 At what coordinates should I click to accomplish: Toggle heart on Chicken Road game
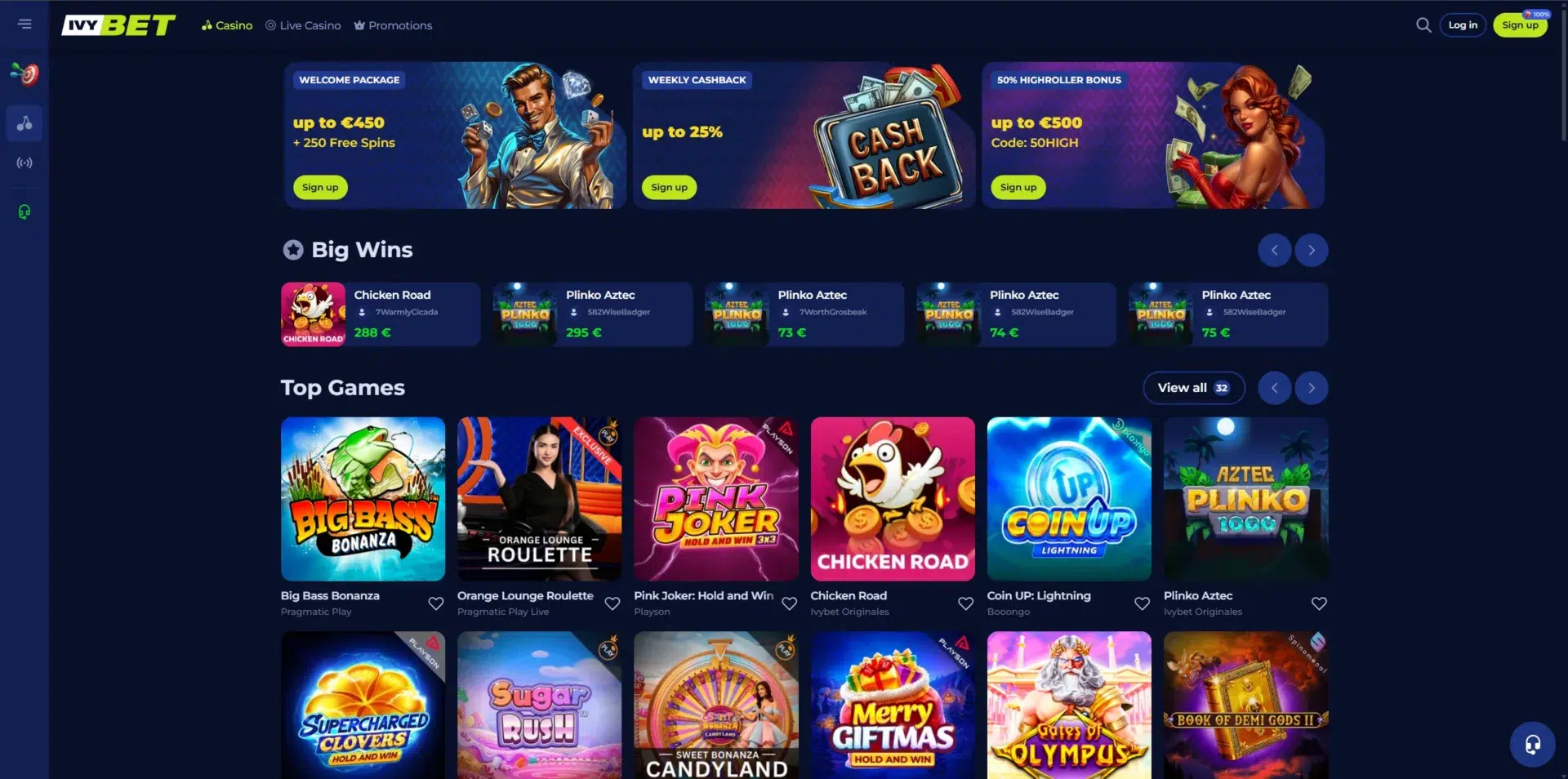pos(965,603)
